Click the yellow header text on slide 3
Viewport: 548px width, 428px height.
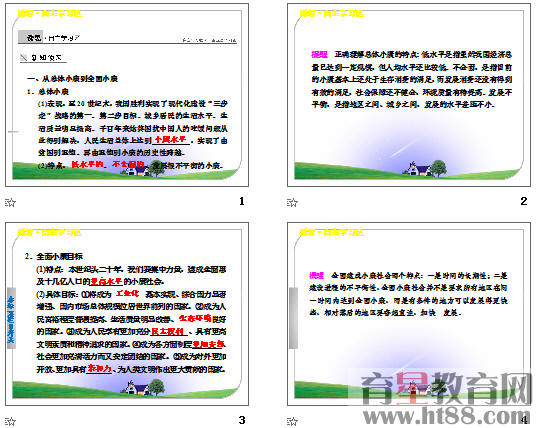point(50,232)
